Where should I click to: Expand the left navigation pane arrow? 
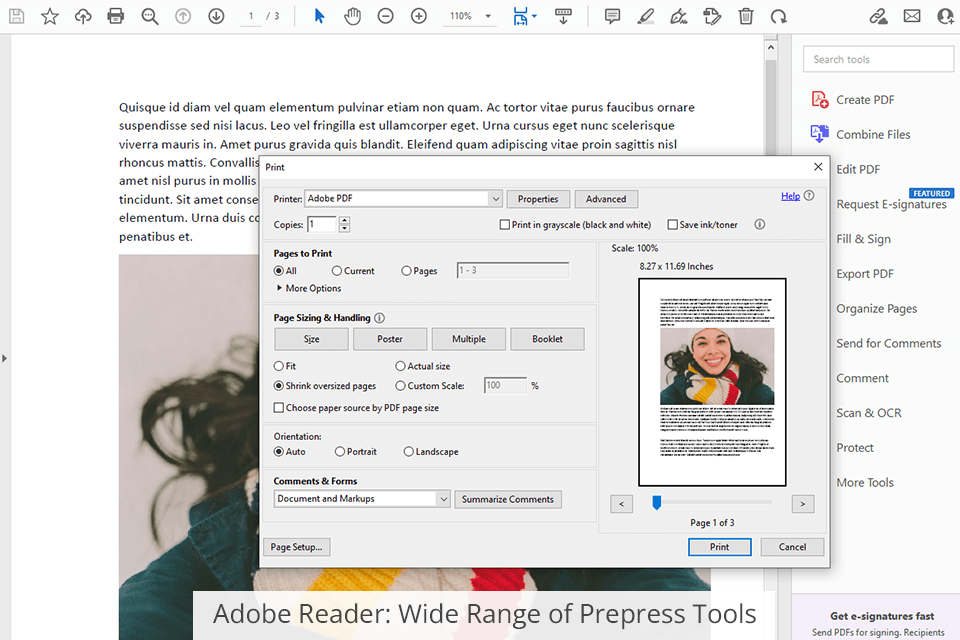point(4,358)
